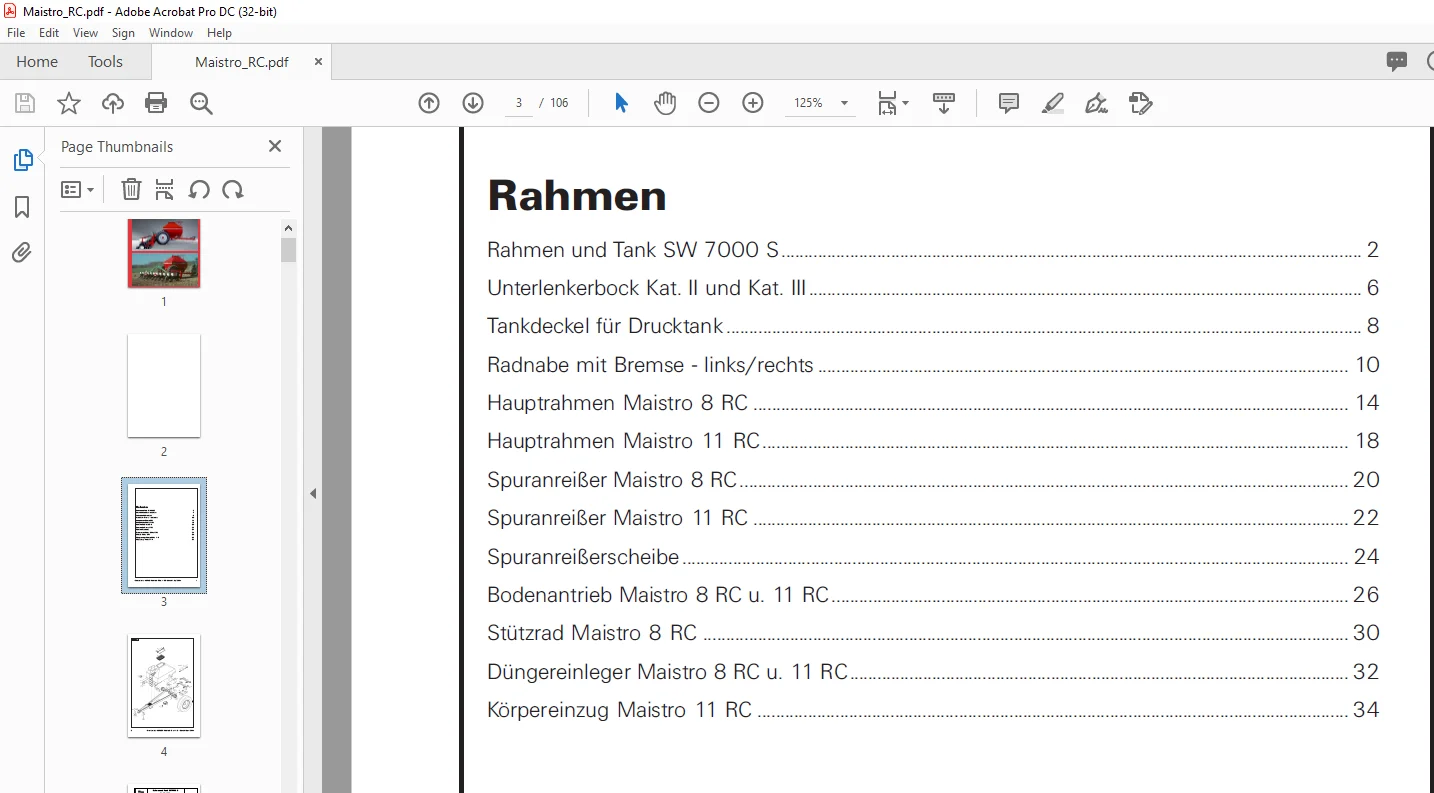The image size is (1434, 793).
Task: Go to previous page with up arrow
Action: [x=429, y=103]
